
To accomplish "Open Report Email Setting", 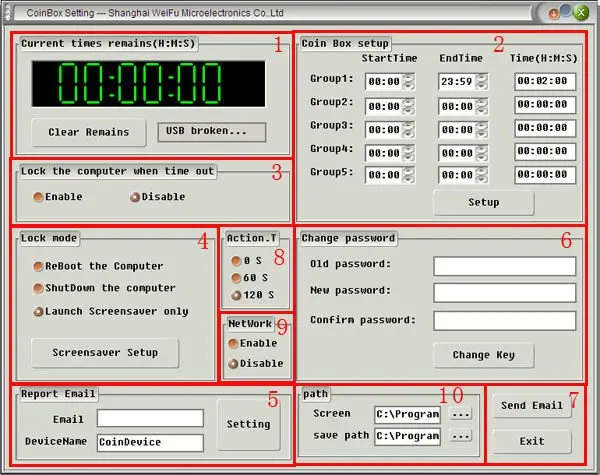I will pos(249,424).
